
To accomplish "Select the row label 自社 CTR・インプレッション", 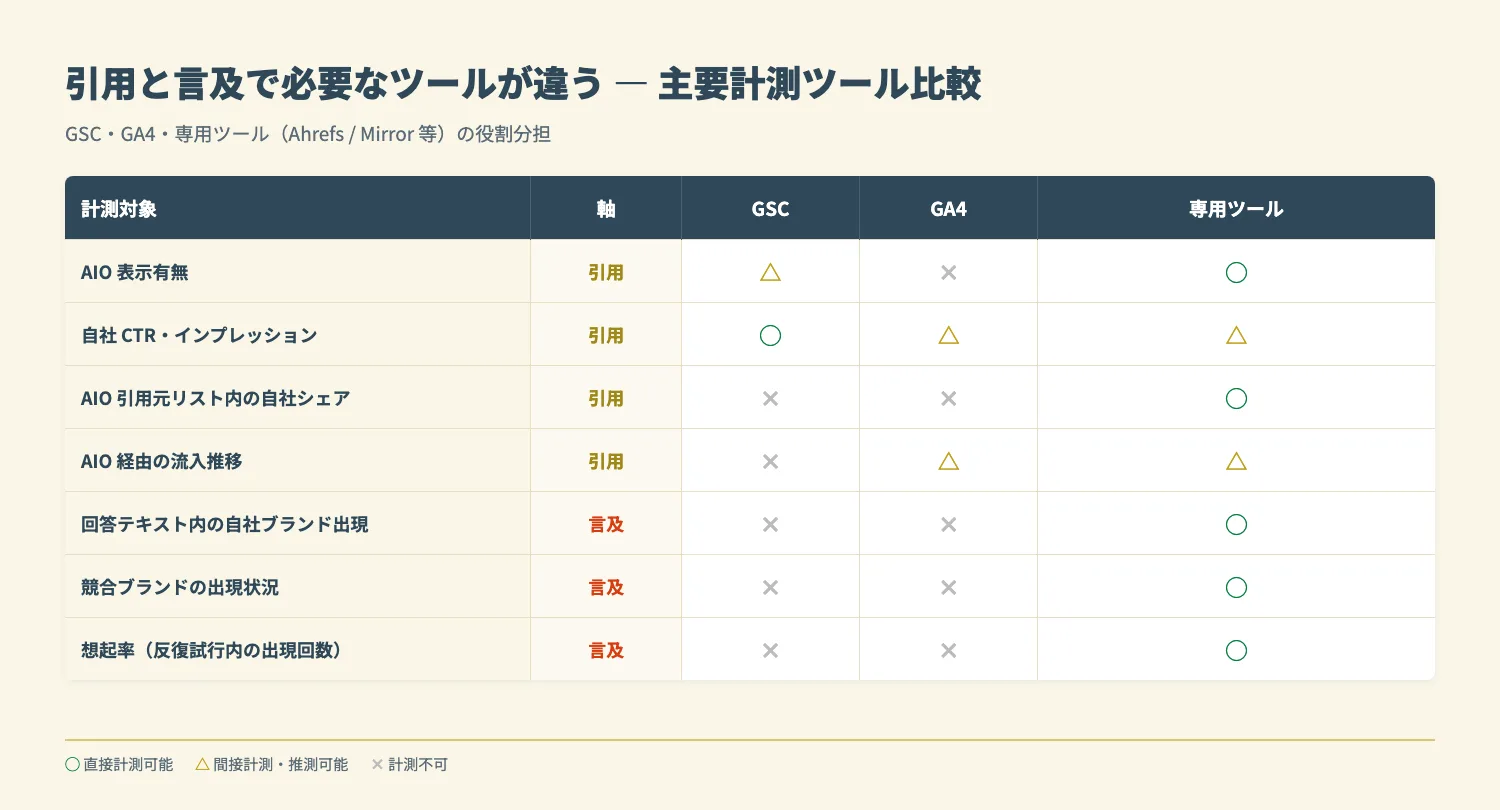I will click(199, 335).
